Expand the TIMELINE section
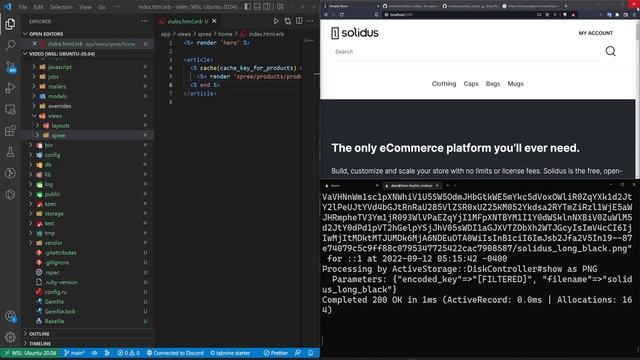The image size is (640, 360). pos(40,344)
